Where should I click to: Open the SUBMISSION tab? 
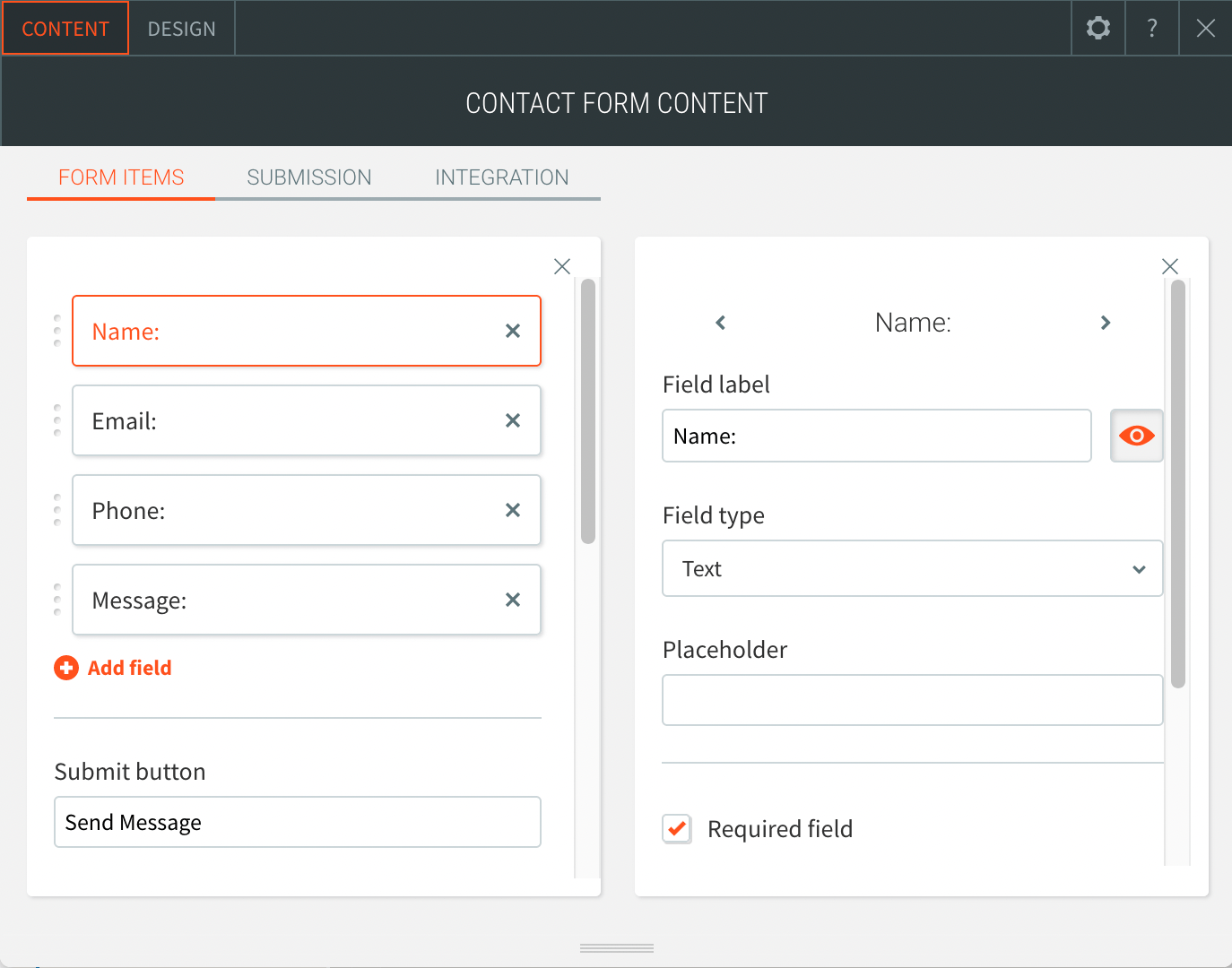[309, 177]
